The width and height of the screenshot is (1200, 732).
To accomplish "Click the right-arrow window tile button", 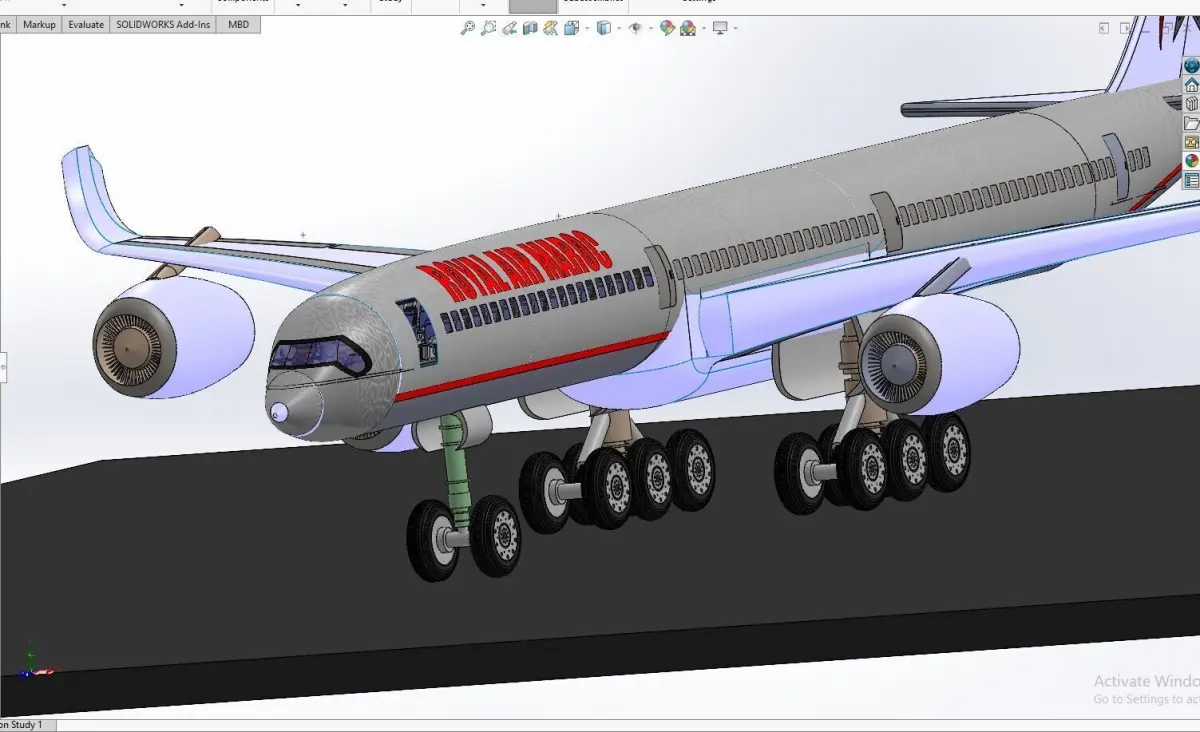I will [1126, 28].
